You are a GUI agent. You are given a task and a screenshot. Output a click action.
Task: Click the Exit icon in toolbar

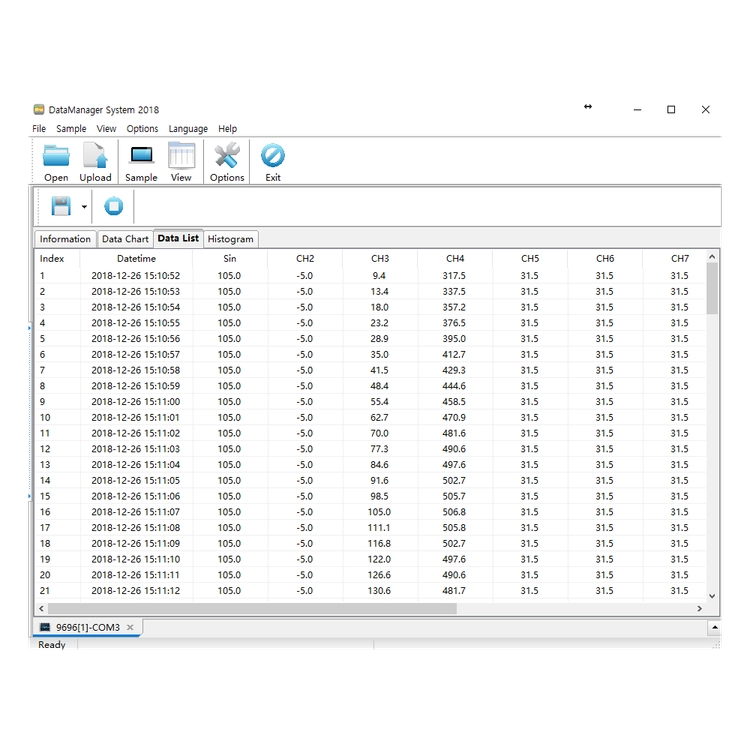coord(273,155)
